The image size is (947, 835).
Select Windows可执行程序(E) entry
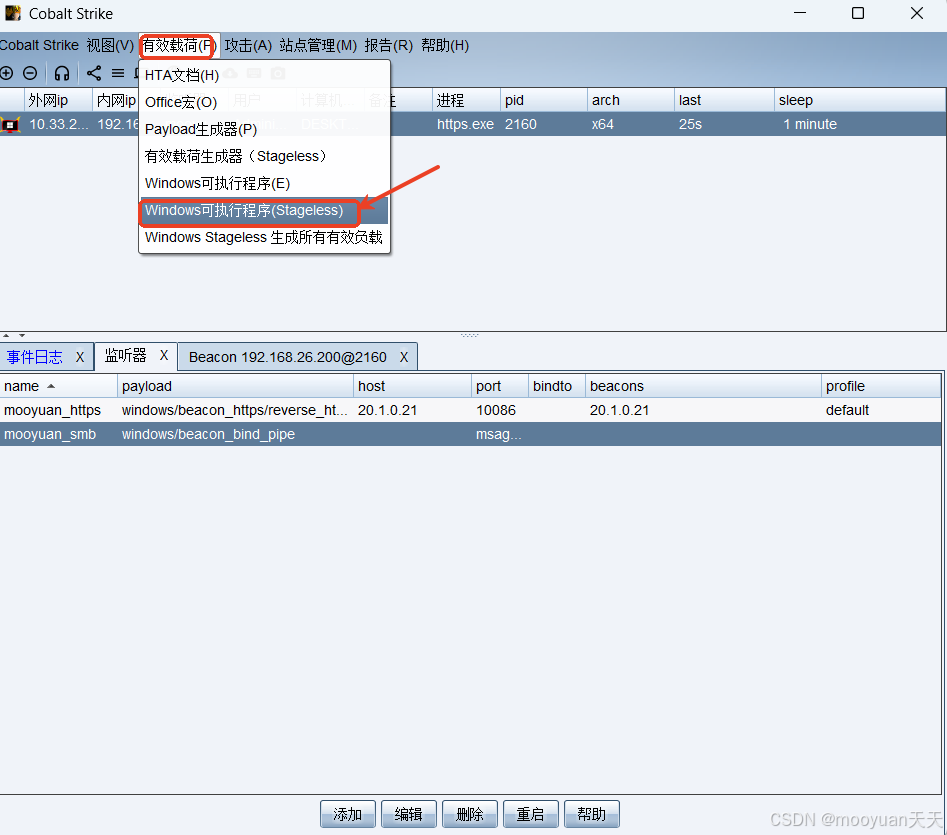point(265,184)
